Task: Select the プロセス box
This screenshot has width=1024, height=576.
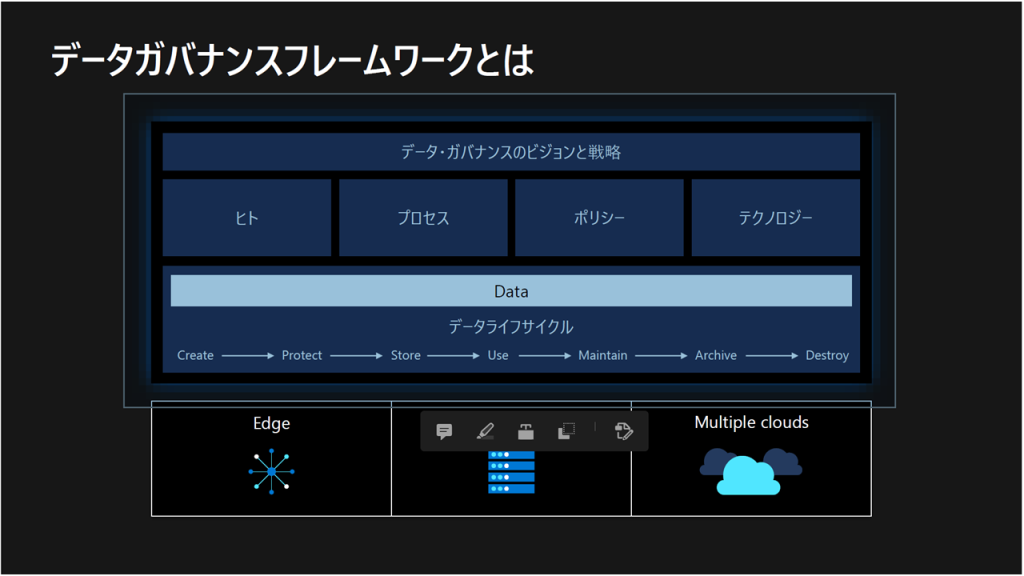Action: (423, 216)
